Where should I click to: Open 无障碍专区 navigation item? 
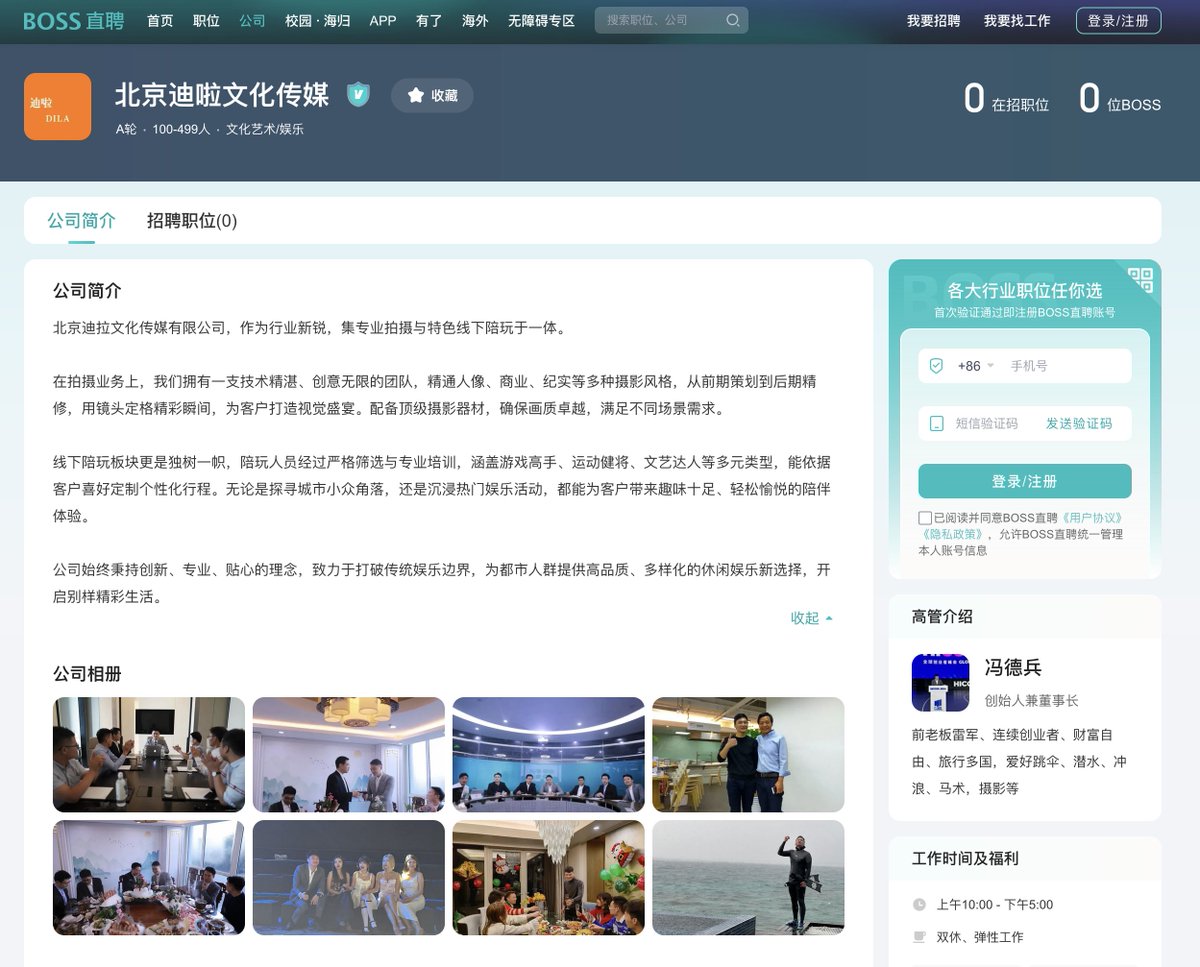point(541,20)
